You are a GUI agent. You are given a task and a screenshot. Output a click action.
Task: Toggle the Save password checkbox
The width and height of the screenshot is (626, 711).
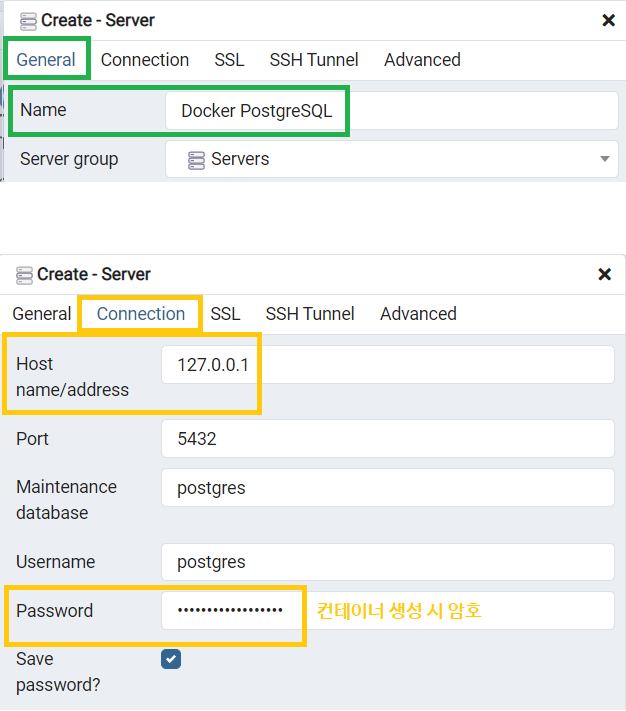[171, 659]
